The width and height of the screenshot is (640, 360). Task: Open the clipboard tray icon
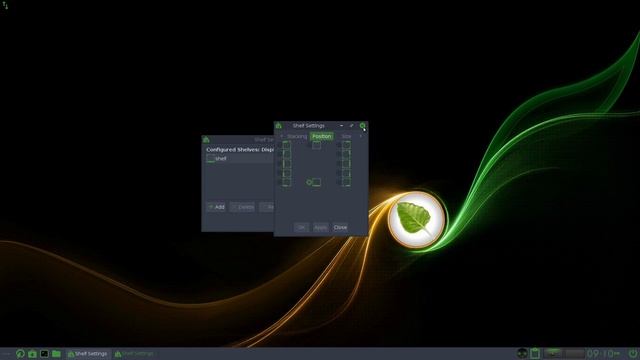(535, 353)
